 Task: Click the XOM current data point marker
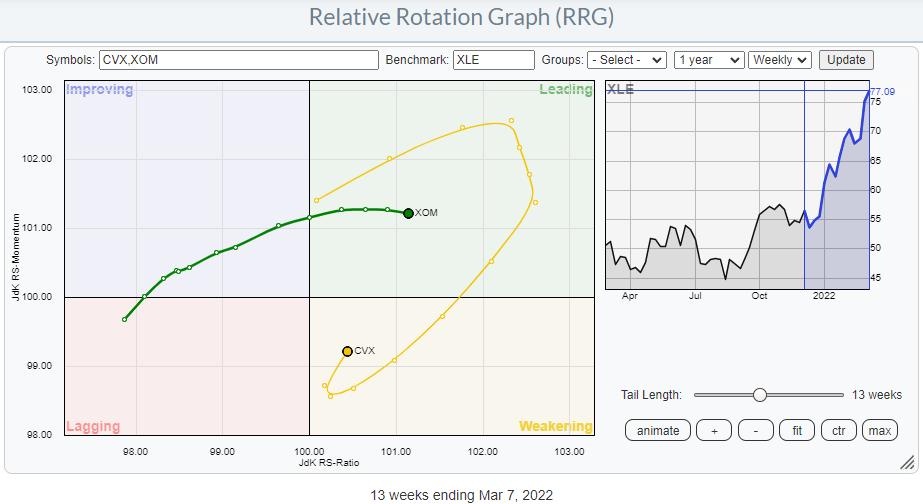408,213
